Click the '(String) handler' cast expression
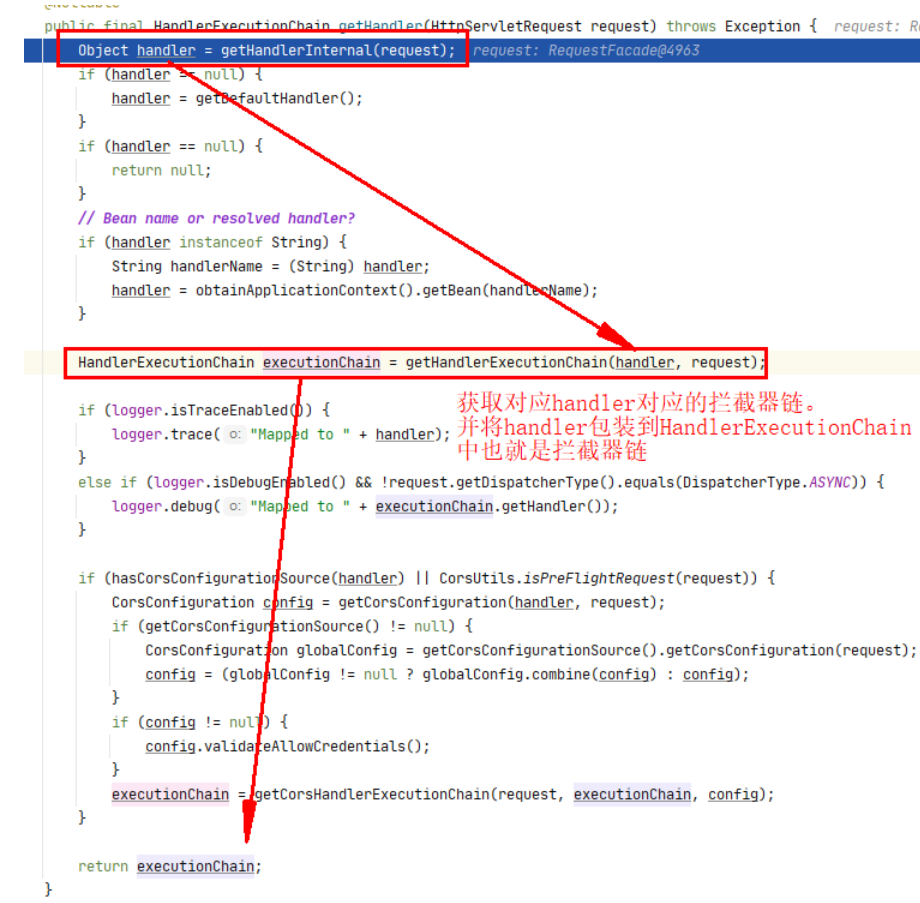Viewport: 920px width, 903px height. click(354, 266)
